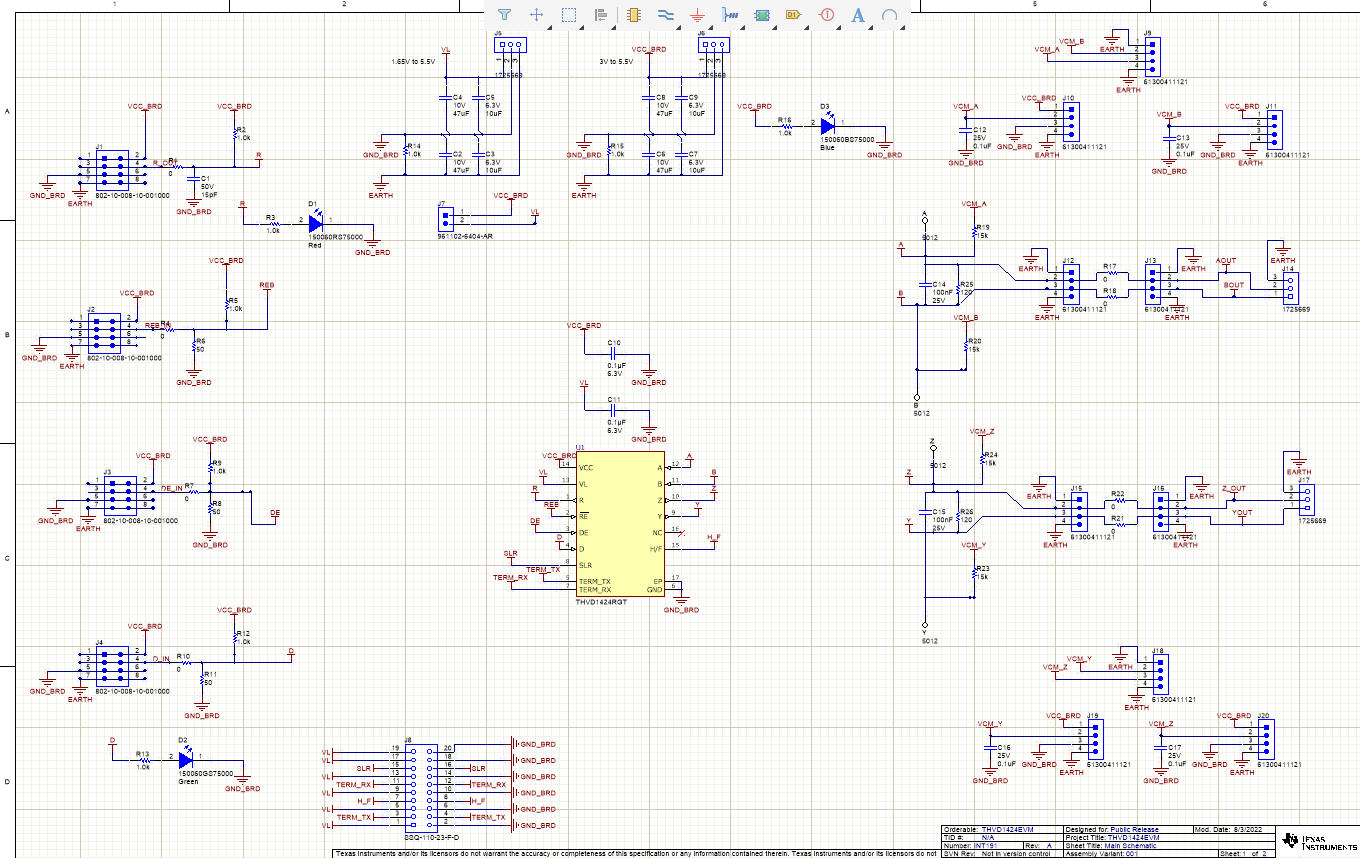Select the Place Part chip icon

[632, 15]
